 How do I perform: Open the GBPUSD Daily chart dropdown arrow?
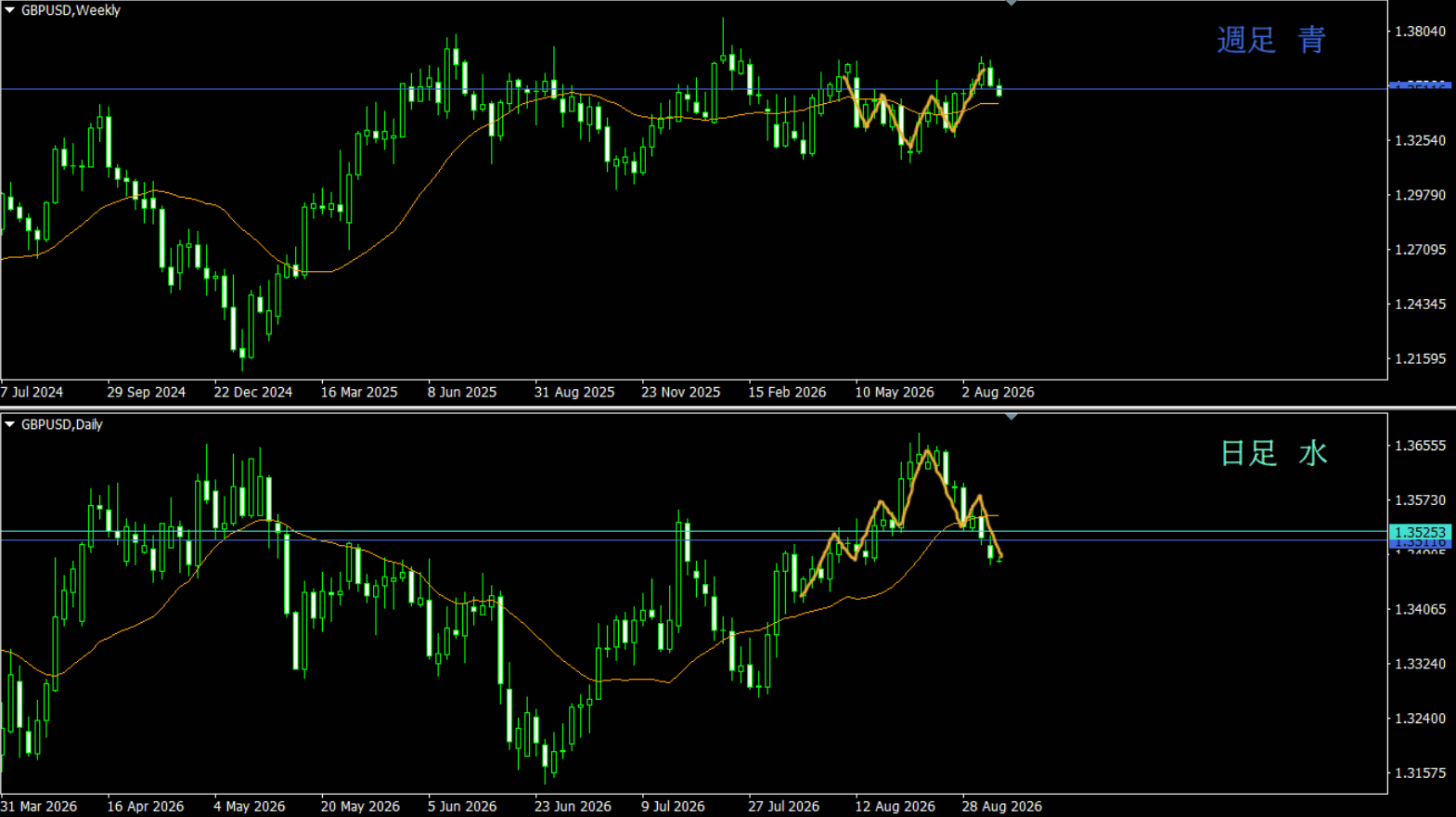click(x=10, y=424)
